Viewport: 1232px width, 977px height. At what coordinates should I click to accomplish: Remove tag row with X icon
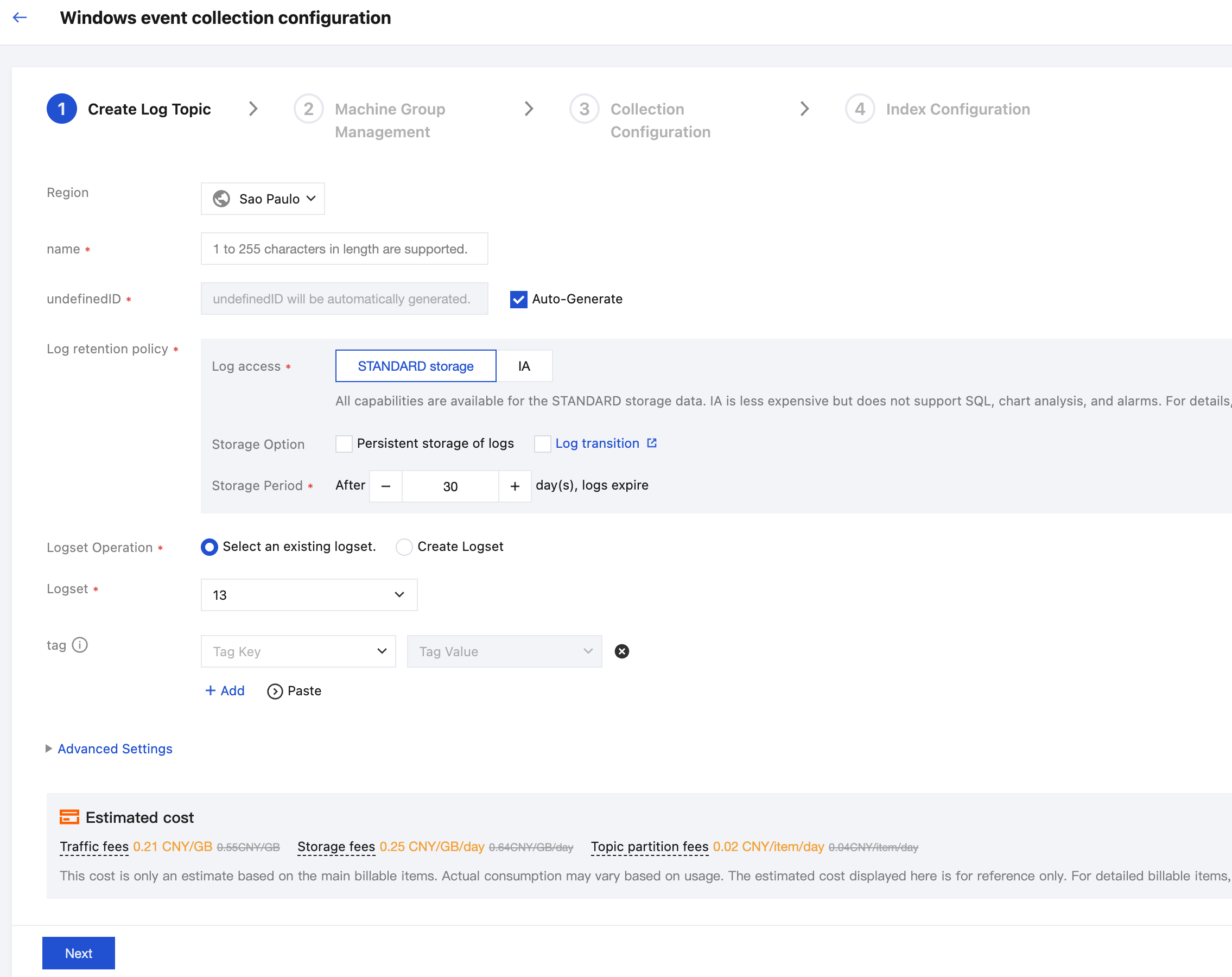tap(622, 651)
